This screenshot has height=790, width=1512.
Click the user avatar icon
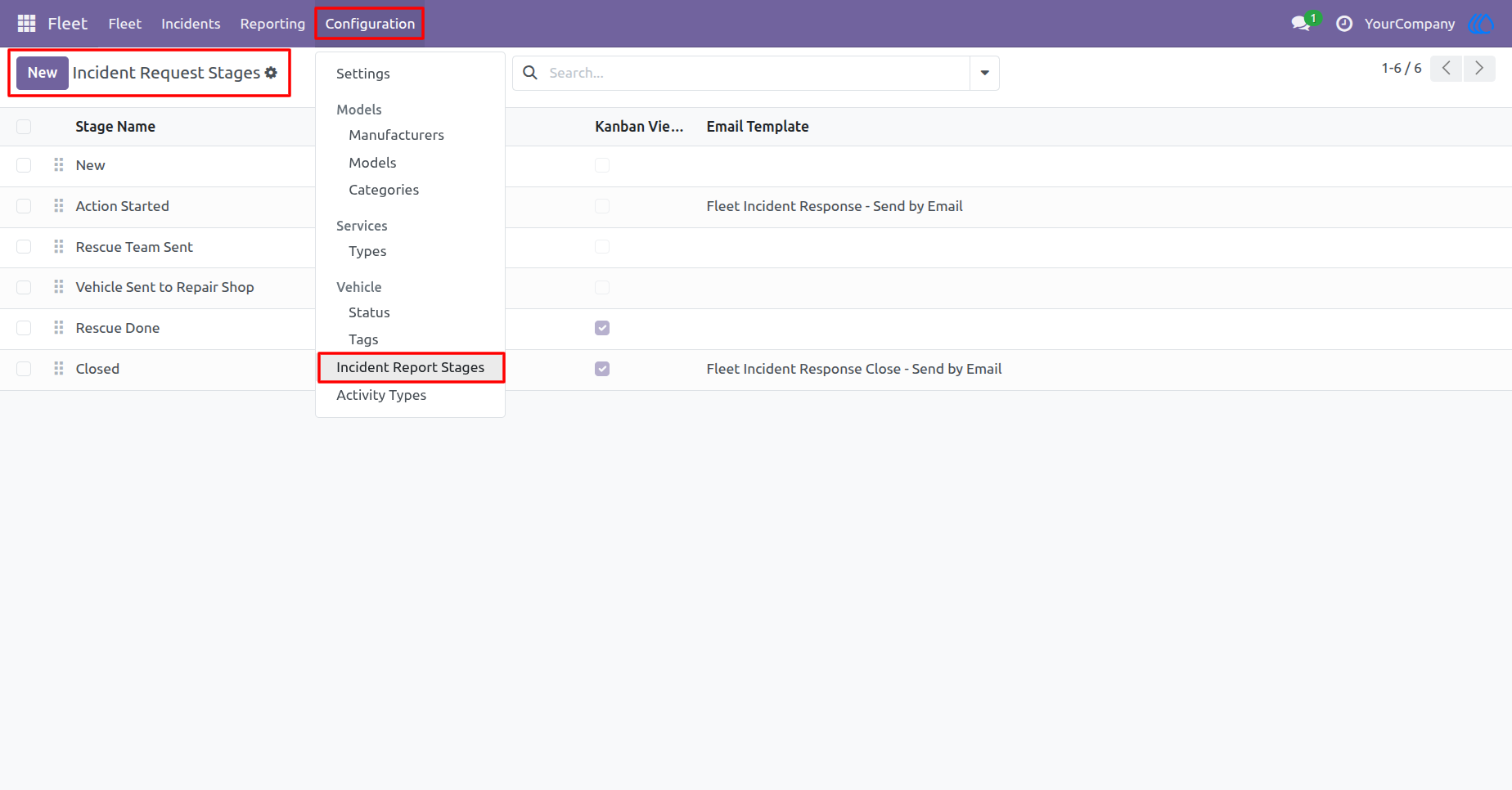coord(1481,24)
